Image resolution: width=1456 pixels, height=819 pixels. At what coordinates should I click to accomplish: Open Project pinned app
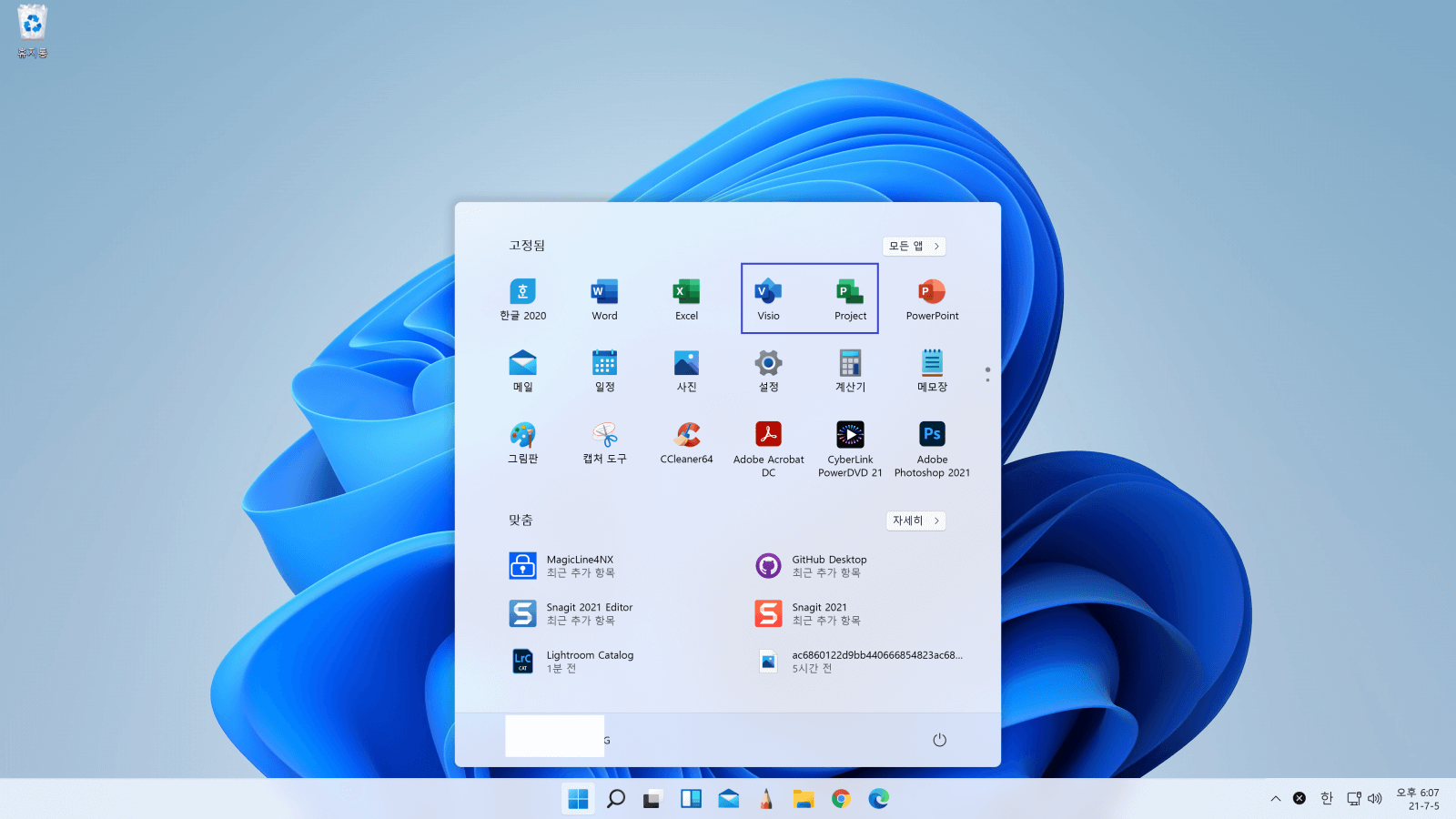[x=850, y=299]
